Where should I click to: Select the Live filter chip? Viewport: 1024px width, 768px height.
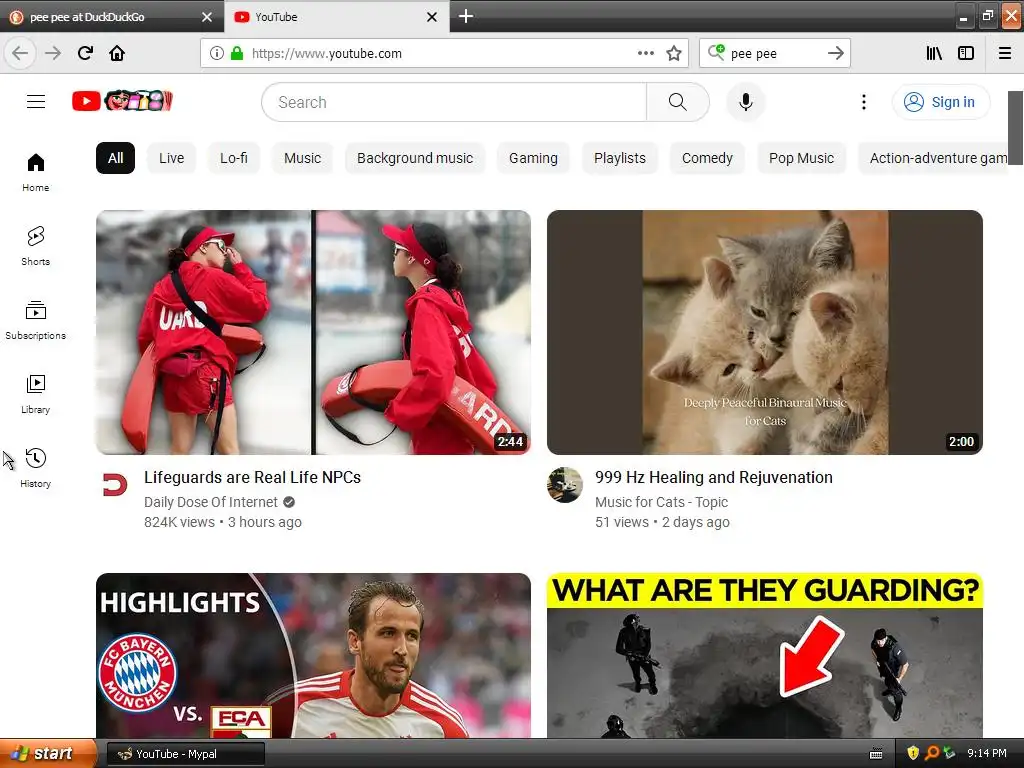coord(171,158)
